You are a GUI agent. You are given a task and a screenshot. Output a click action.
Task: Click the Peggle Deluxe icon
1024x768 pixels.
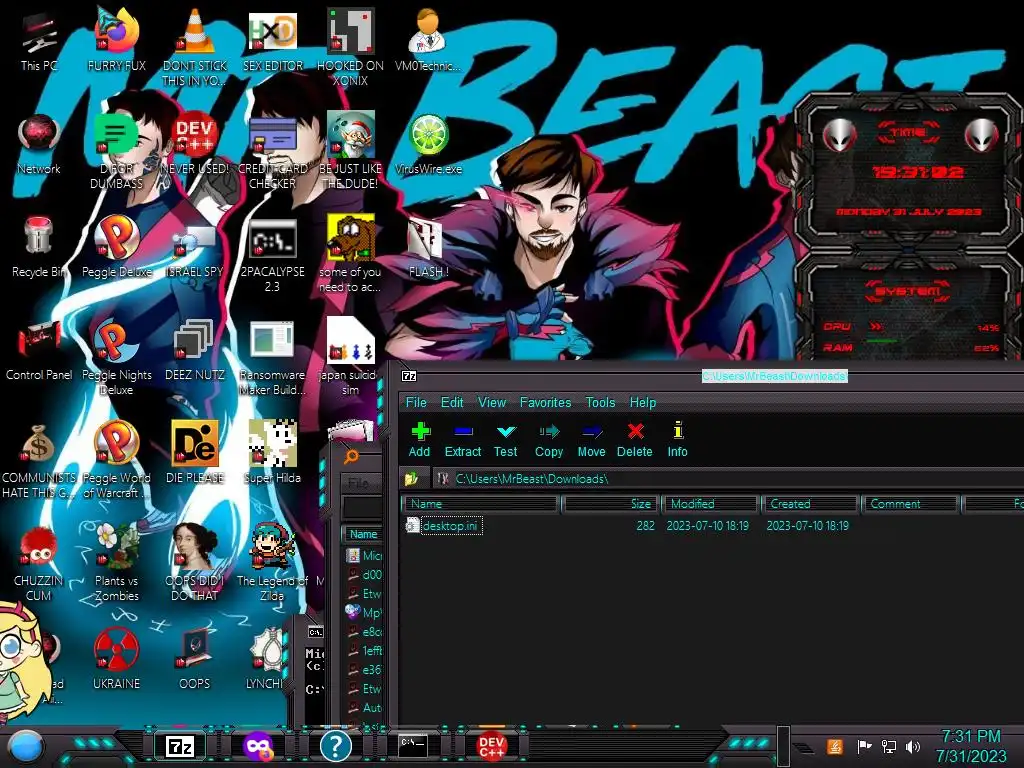(x=116, y=238)
